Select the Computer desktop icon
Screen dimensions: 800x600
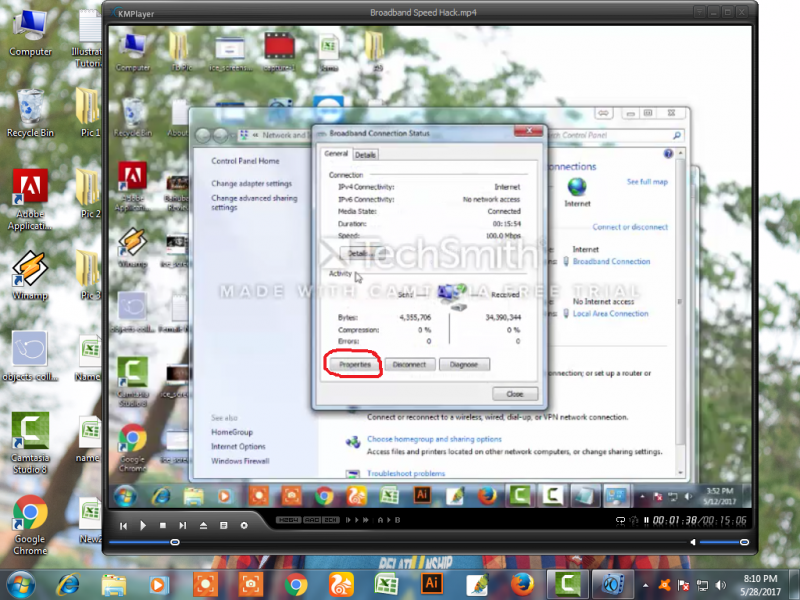[x=30, y=33]
